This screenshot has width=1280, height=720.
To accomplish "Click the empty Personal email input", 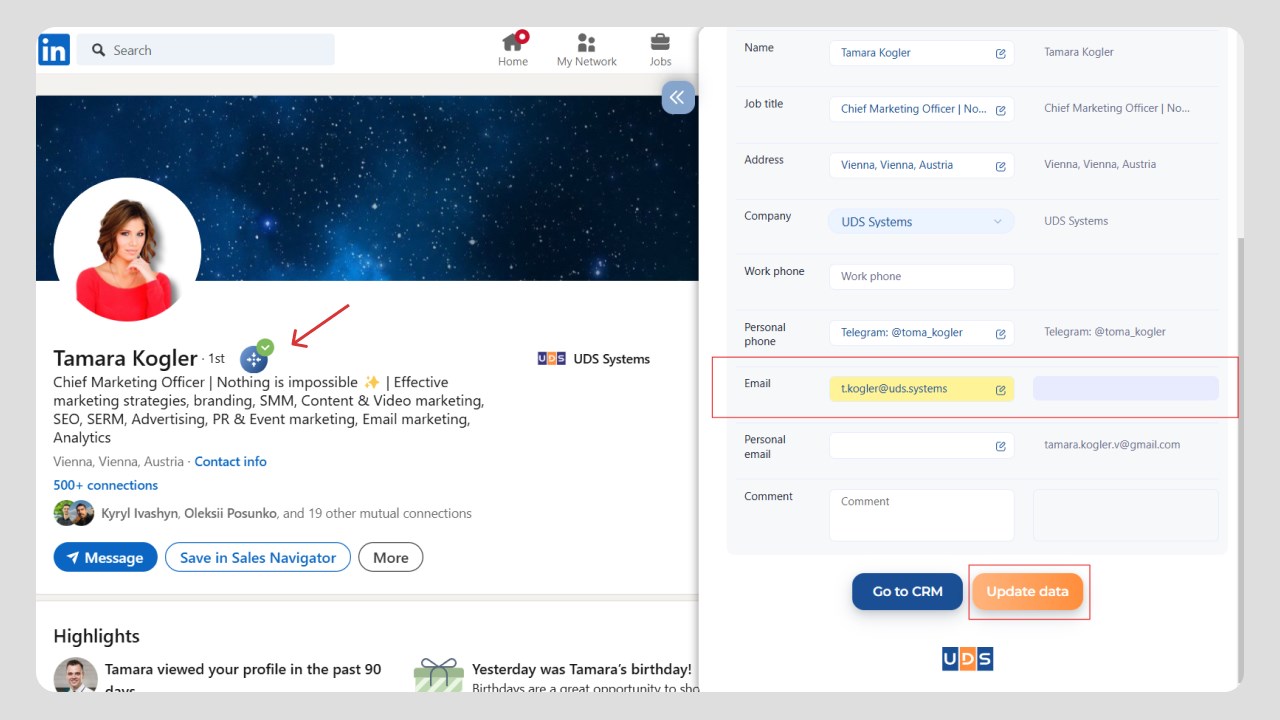I will [x=921, y=445].
